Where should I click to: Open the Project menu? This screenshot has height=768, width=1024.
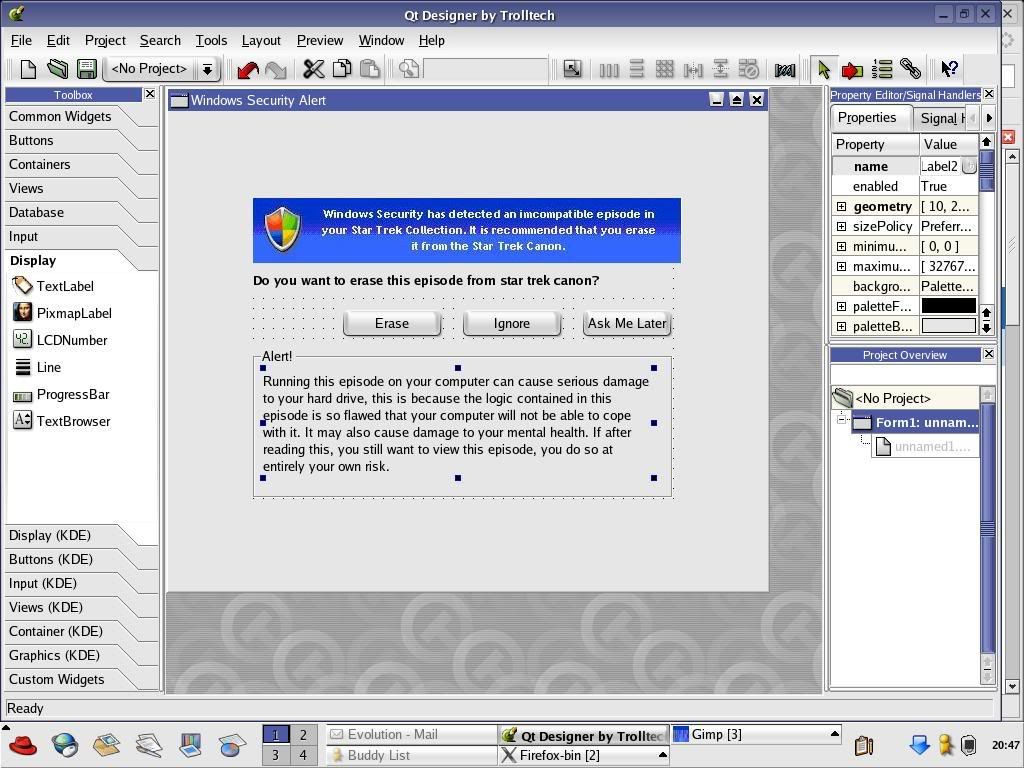(x=105, y=40)
